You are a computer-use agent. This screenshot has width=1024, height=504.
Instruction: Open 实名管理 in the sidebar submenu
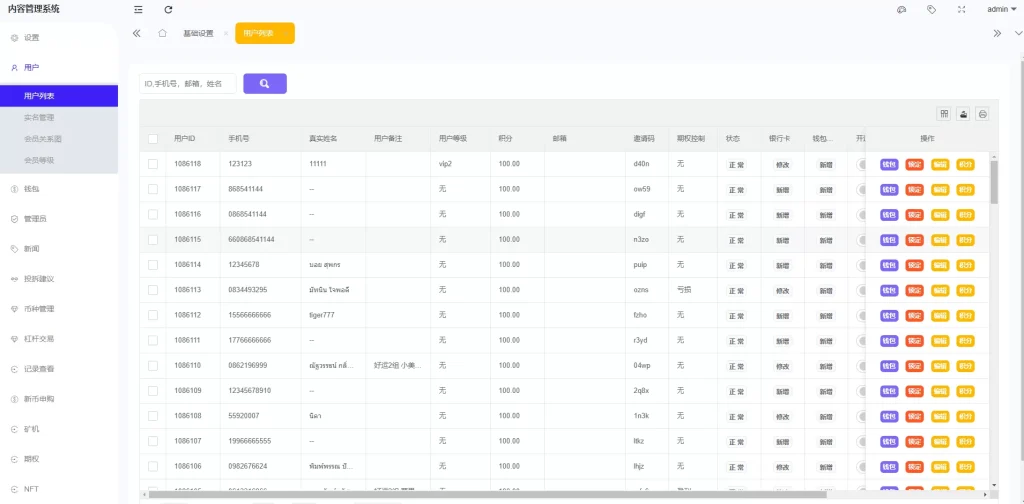(x=39, y=117)
